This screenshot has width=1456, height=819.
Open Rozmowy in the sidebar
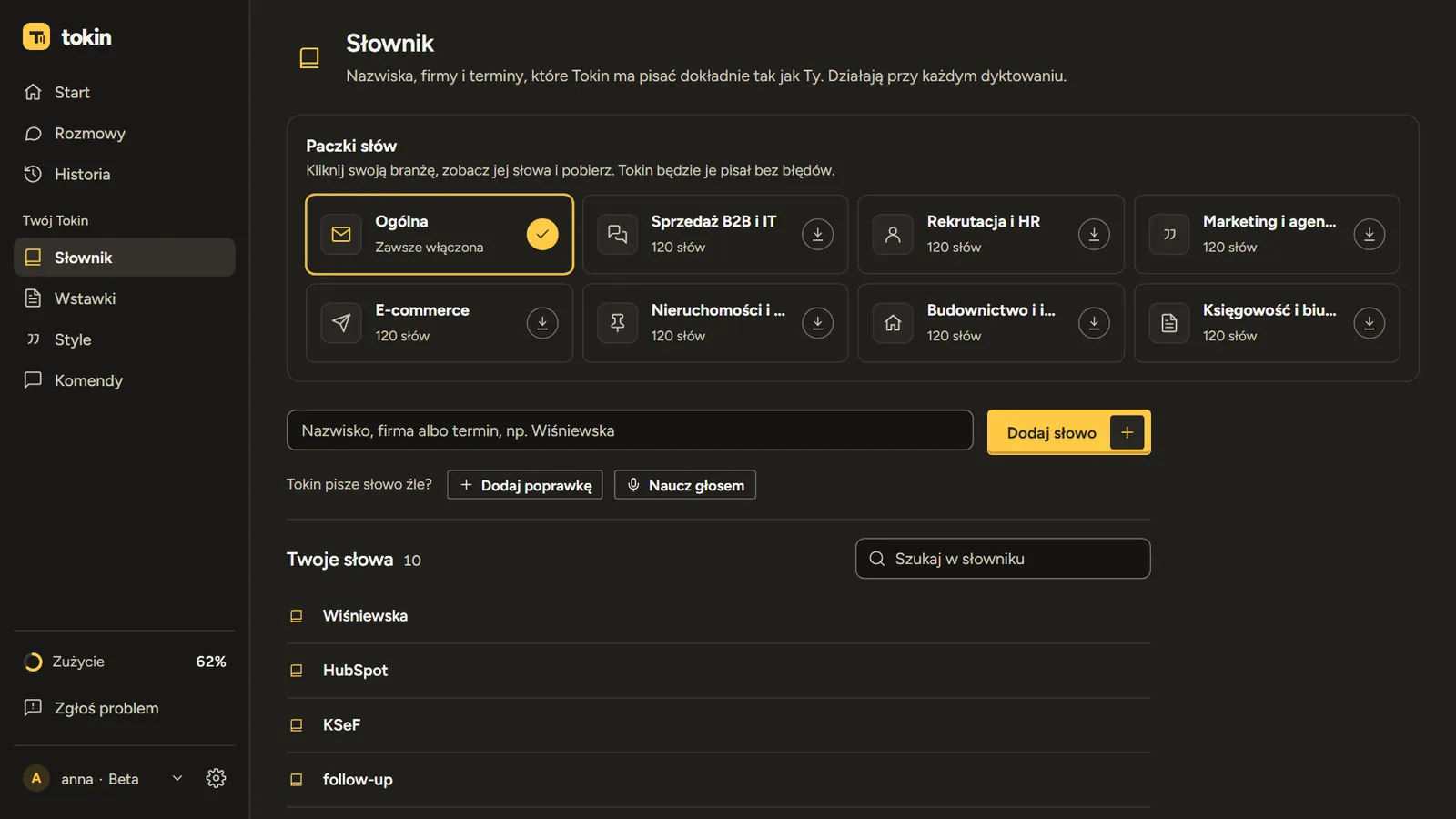(125, 133)
